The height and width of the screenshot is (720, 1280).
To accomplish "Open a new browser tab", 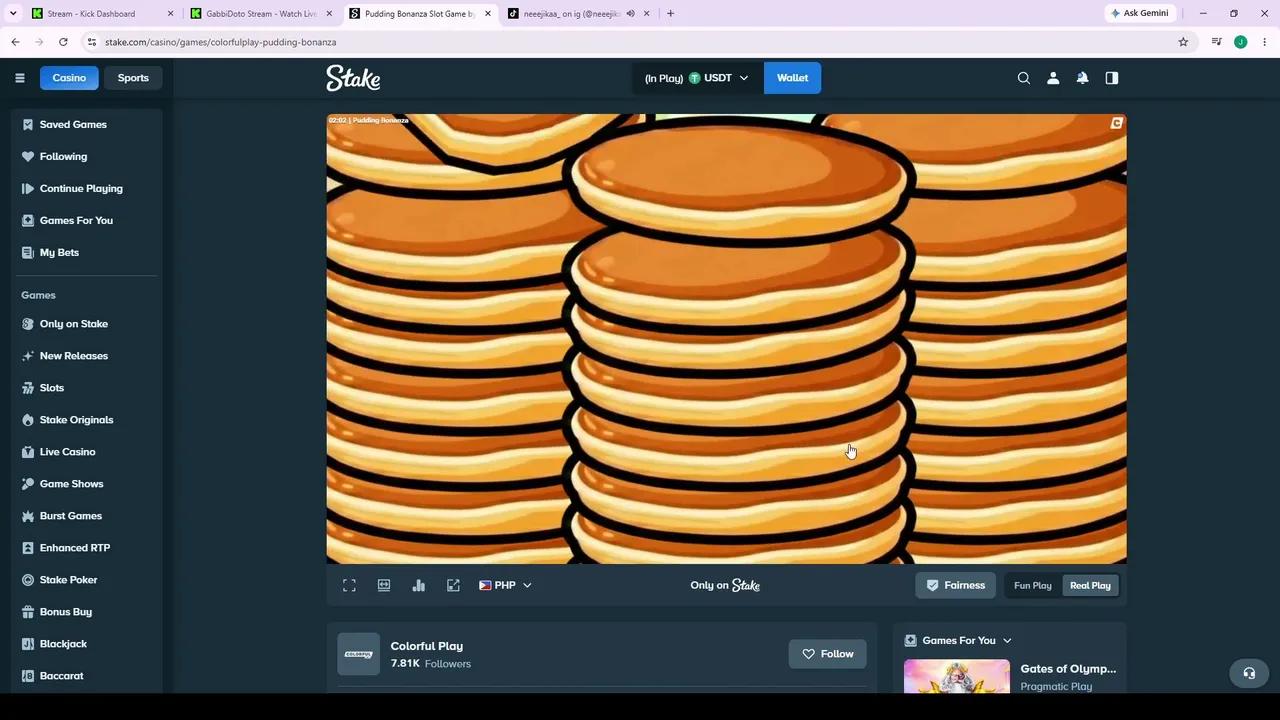I will click(x=670, y=13).
